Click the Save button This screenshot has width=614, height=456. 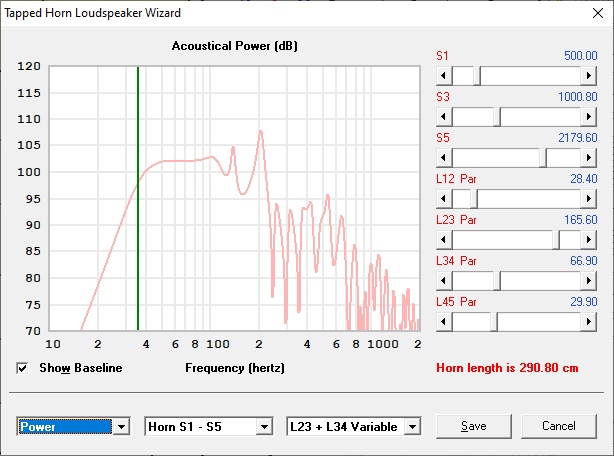pos(474,426)
